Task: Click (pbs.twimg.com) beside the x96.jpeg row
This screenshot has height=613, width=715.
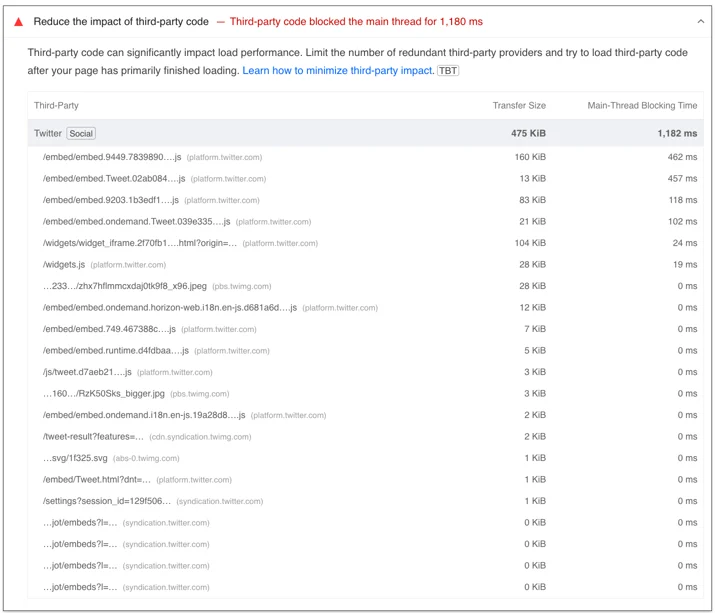Action: (x=242, y=286)
